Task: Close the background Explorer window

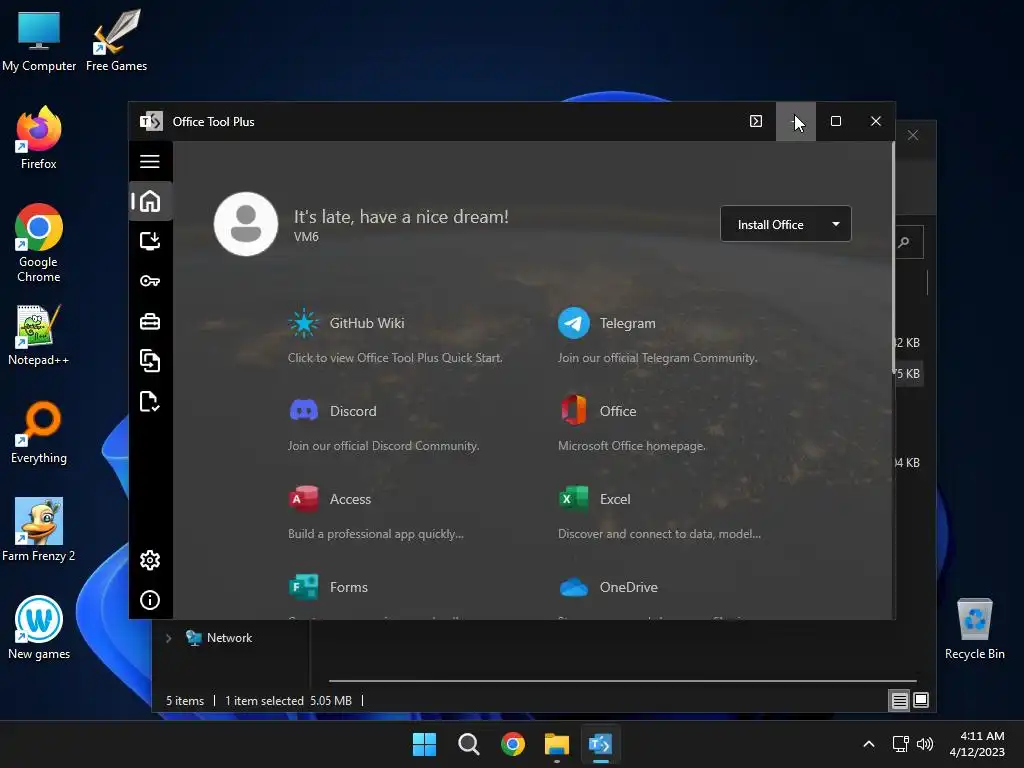Action: [913, 135]
